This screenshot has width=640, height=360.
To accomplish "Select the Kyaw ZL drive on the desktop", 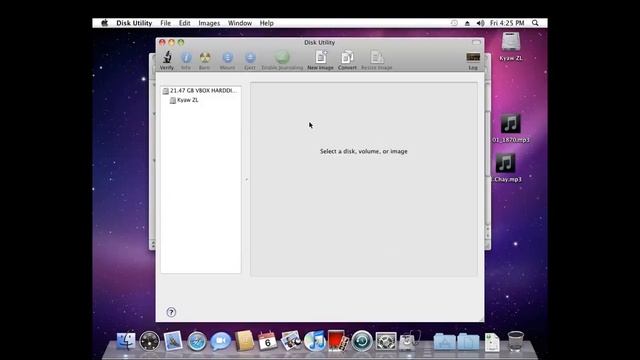I will pos(511,47).
